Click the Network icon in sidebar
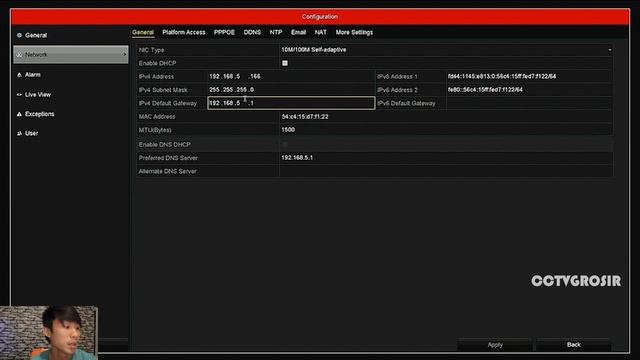This screenshot has width=640, height=360. coord(19,55)
